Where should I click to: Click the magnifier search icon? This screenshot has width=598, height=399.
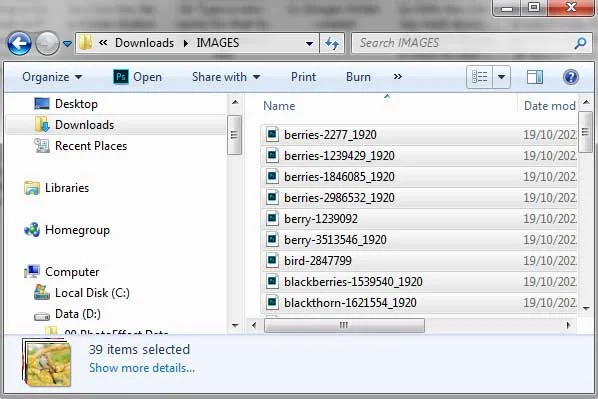coord(580,43)
